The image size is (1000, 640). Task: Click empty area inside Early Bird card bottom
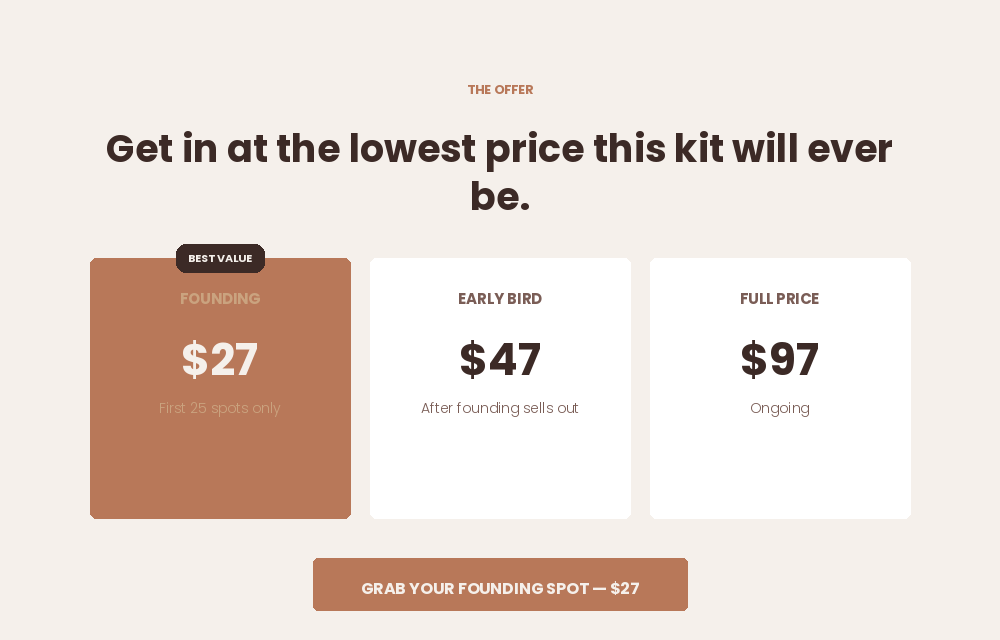(500, 472)
